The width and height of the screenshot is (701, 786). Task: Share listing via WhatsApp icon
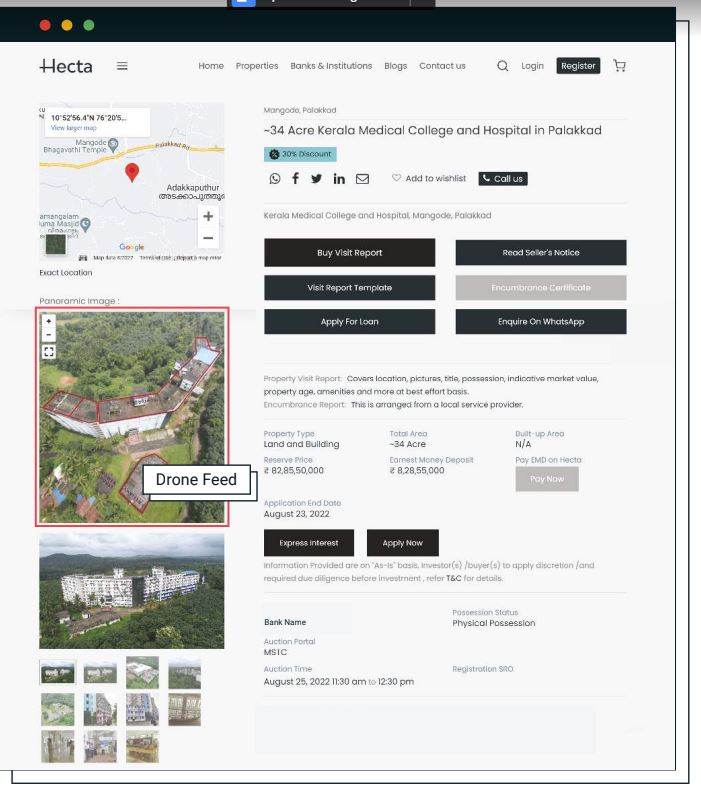pyautogui.click(x=275, y=178)
